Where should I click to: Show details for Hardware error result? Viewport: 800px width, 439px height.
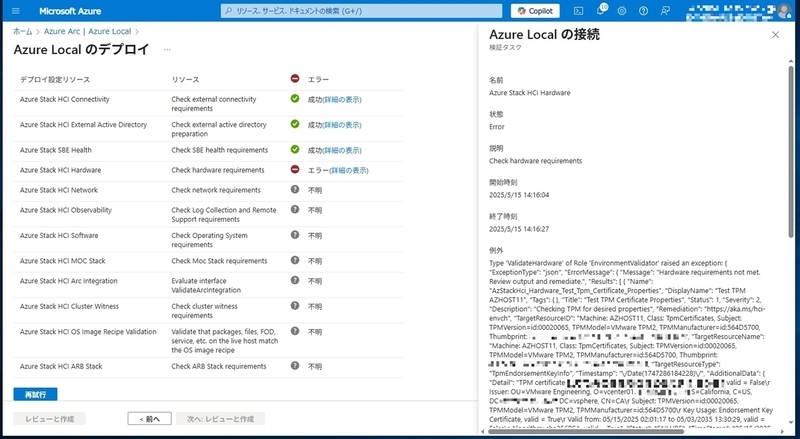point(349,170)
